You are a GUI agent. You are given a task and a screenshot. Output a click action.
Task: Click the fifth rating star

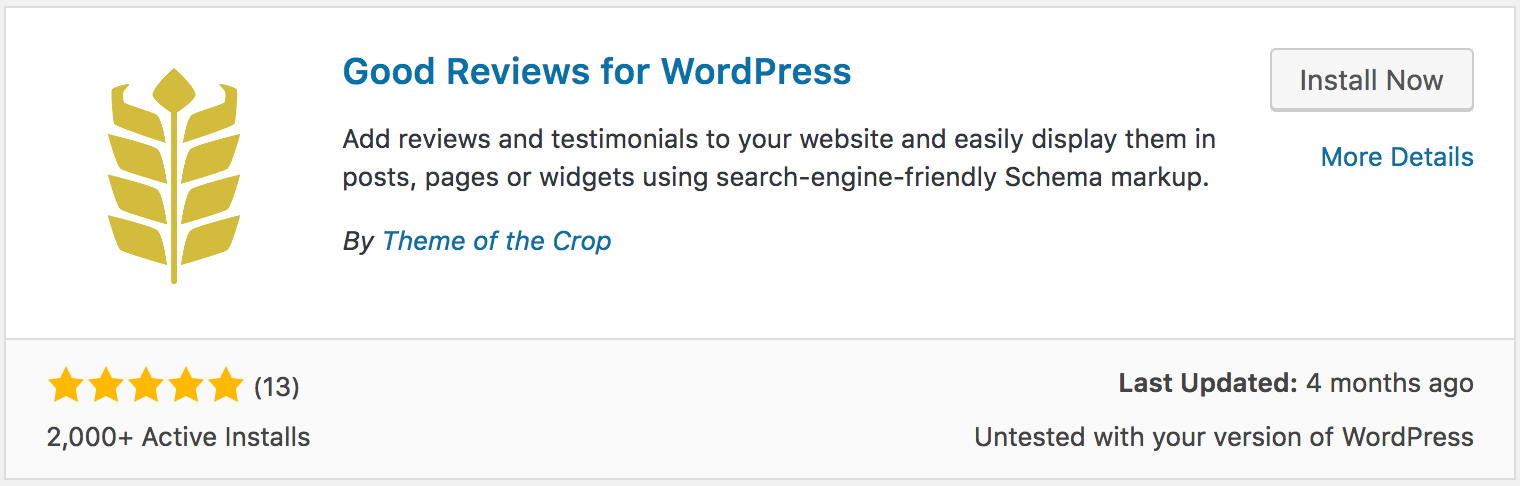tap(225, 385)
